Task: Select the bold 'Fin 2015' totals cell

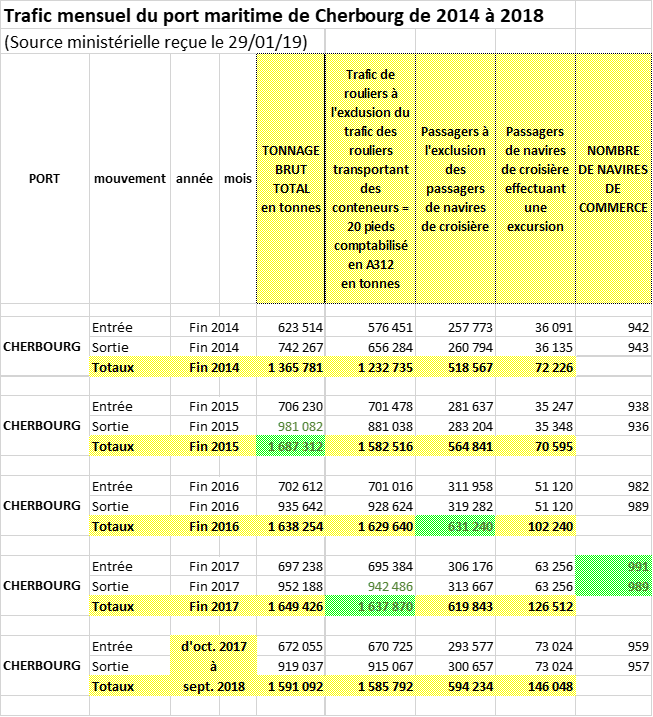Action: coord(214,446)
